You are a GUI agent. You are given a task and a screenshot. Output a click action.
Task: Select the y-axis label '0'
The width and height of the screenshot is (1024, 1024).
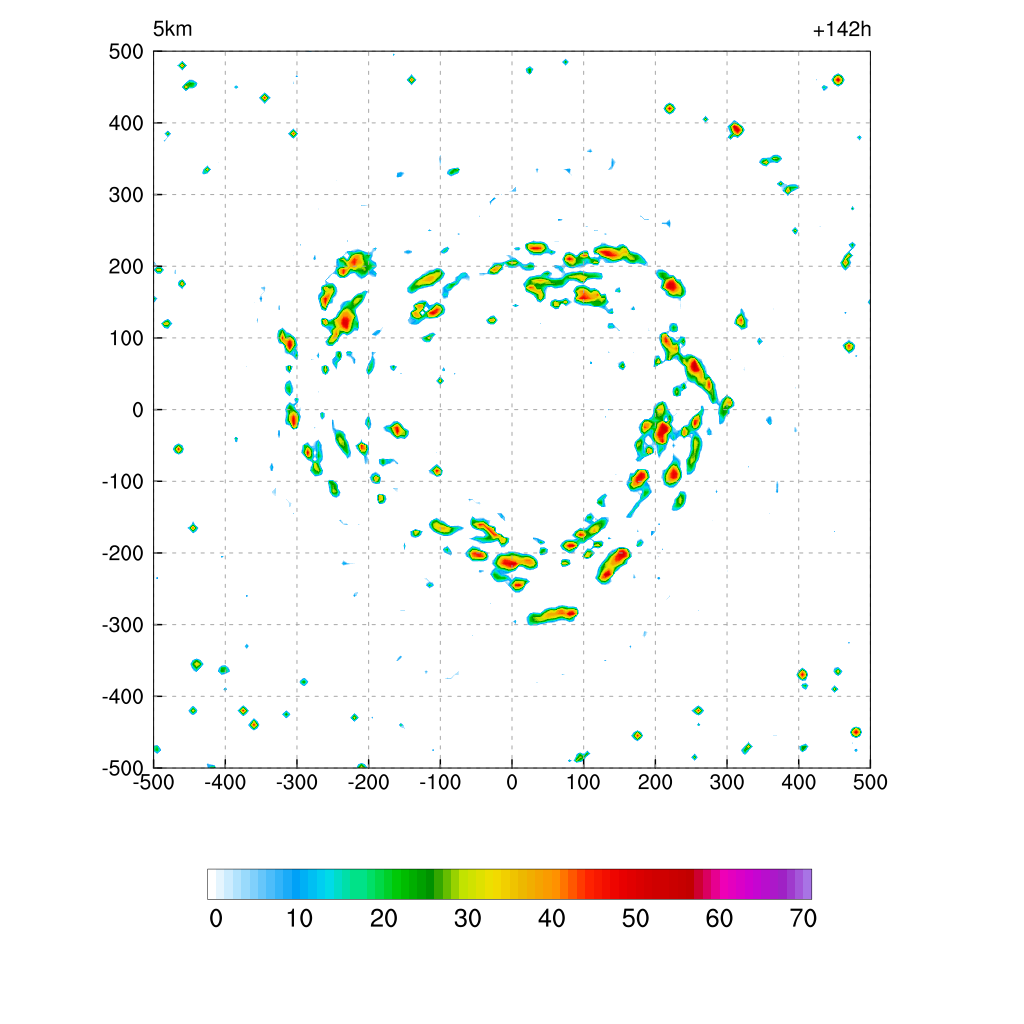coord(138,410)
